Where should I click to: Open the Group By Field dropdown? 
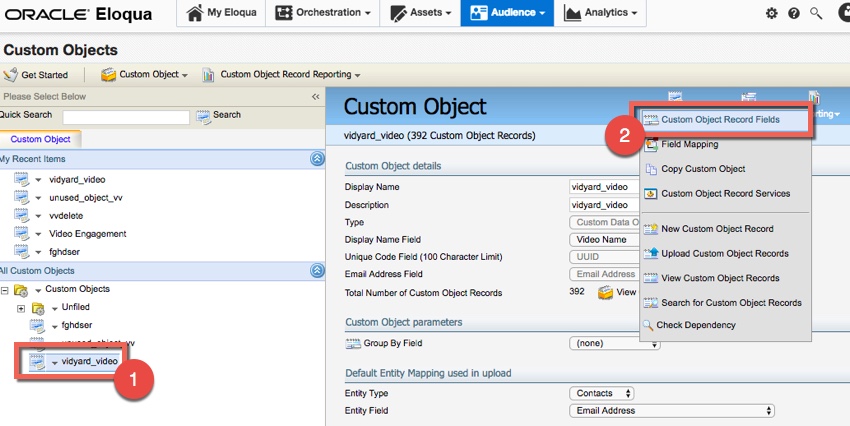point(615,343)
